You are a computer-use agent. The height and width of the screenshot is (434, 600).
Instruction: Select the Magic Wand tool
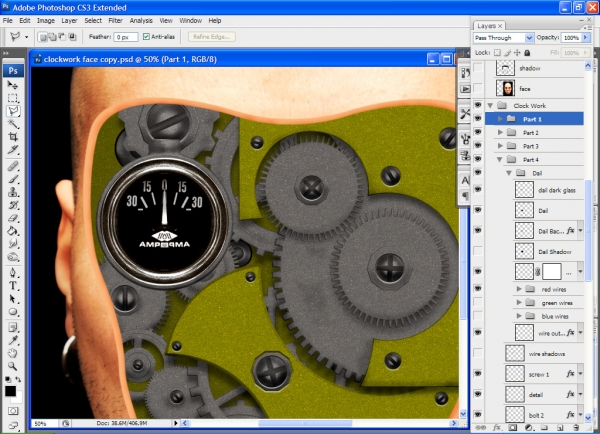click(x=13, y=124)
